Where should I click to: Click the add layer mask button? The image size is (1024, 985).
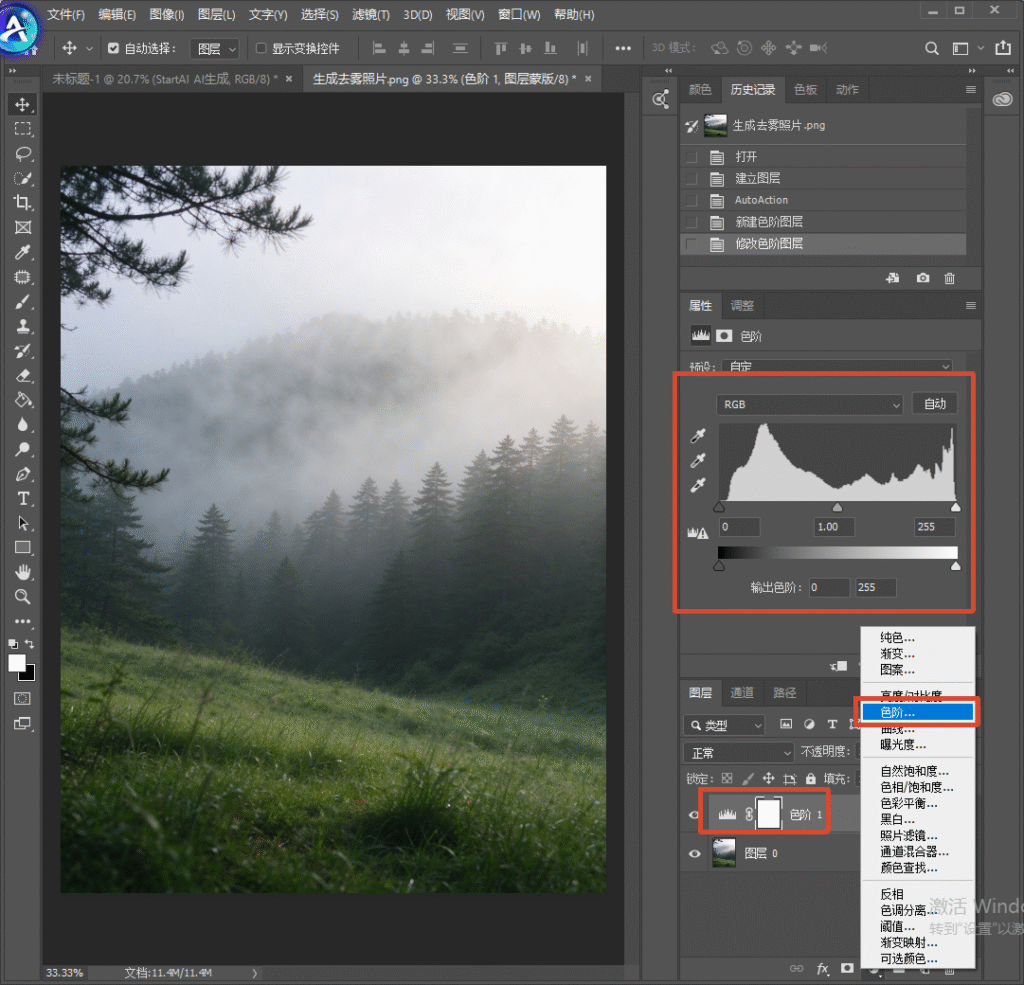[x=847, y=968]
